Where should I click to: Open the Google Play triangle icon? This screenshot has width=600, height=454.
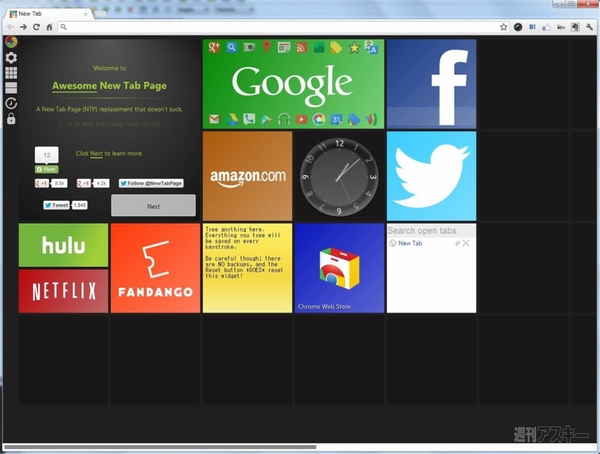point(266,120)
